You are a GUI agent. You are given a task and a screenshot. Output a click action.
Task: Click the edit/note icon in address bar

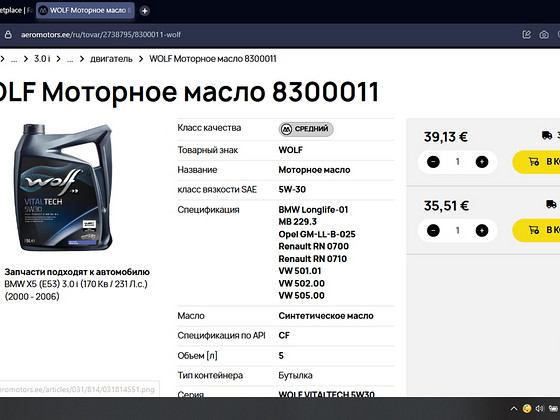coord(526,35)
